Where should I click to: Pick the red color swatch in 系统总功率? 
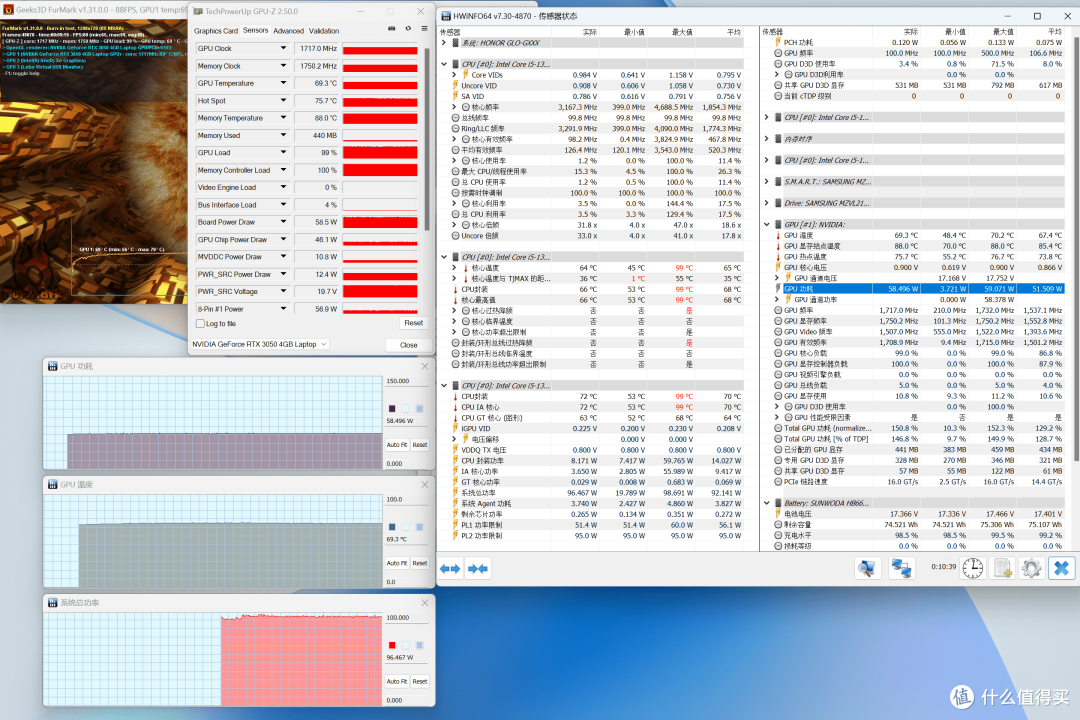coord(392,646)
